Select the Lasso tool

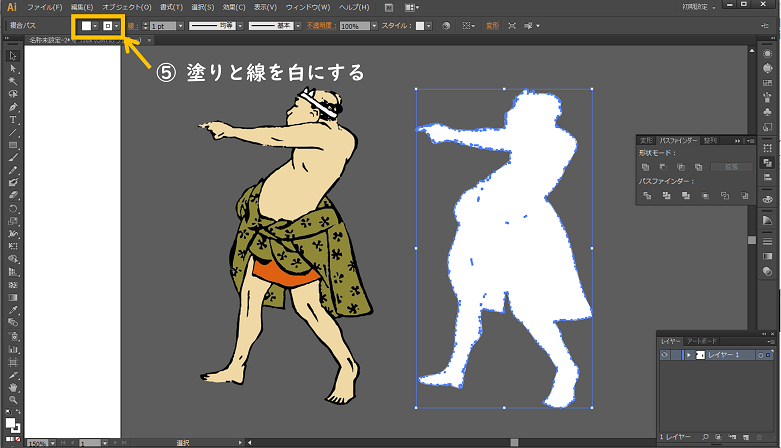click(x=13, y=94)
